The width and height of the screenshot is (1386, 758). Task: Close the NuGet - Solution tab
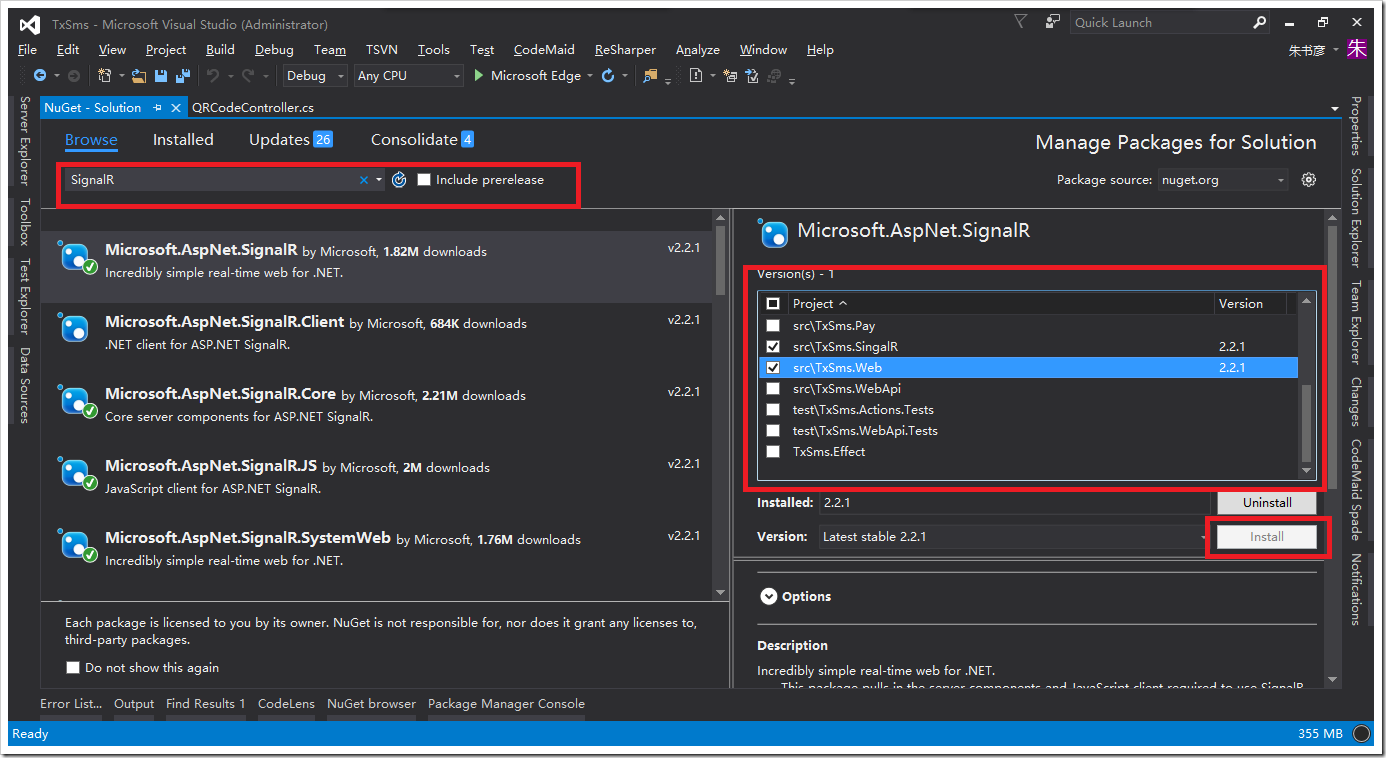176,108
